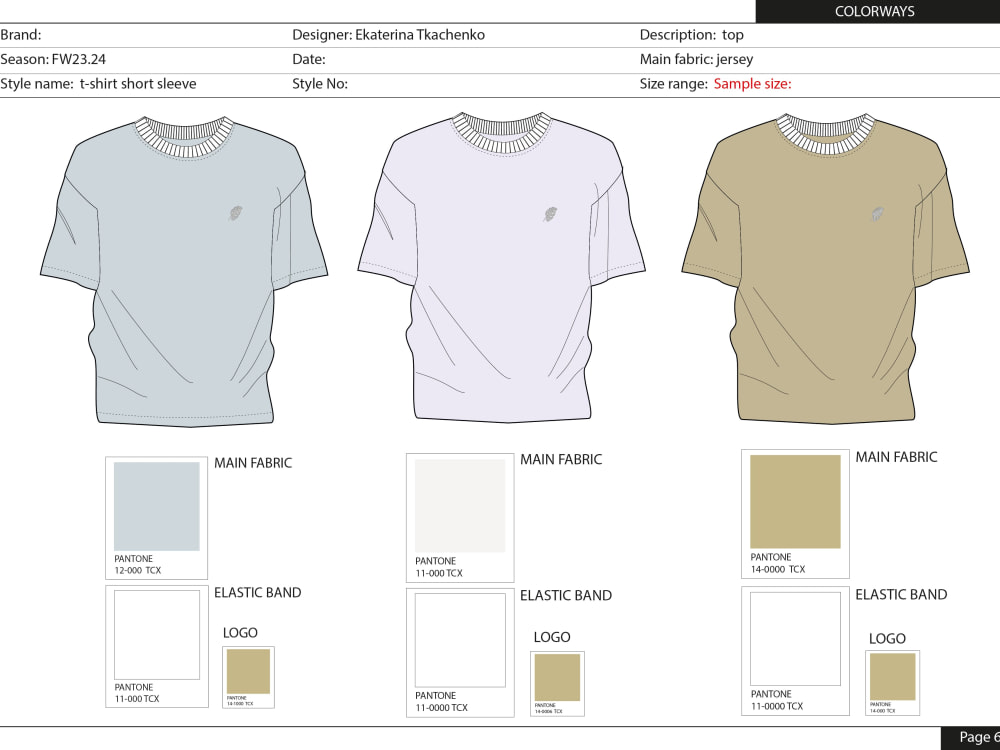Viewport: 1000px width, 750px height.
Task: Click the leaf logo on grey-blue t-shirt
Action: pos(235,214)
